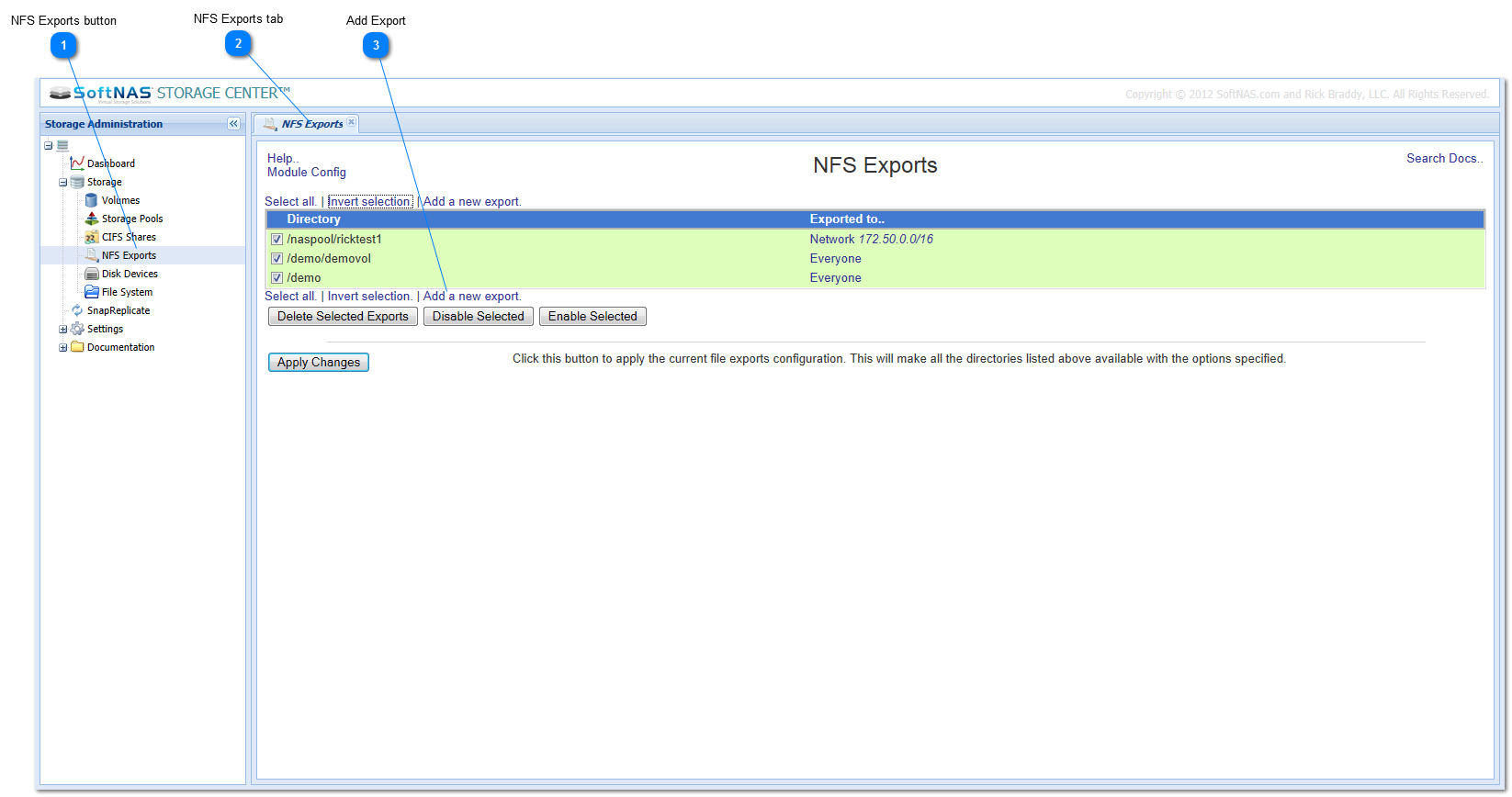Click the File System folder icon
Image resolution: width=1512 pixels, height=797 pixels.
coord(91,292)
